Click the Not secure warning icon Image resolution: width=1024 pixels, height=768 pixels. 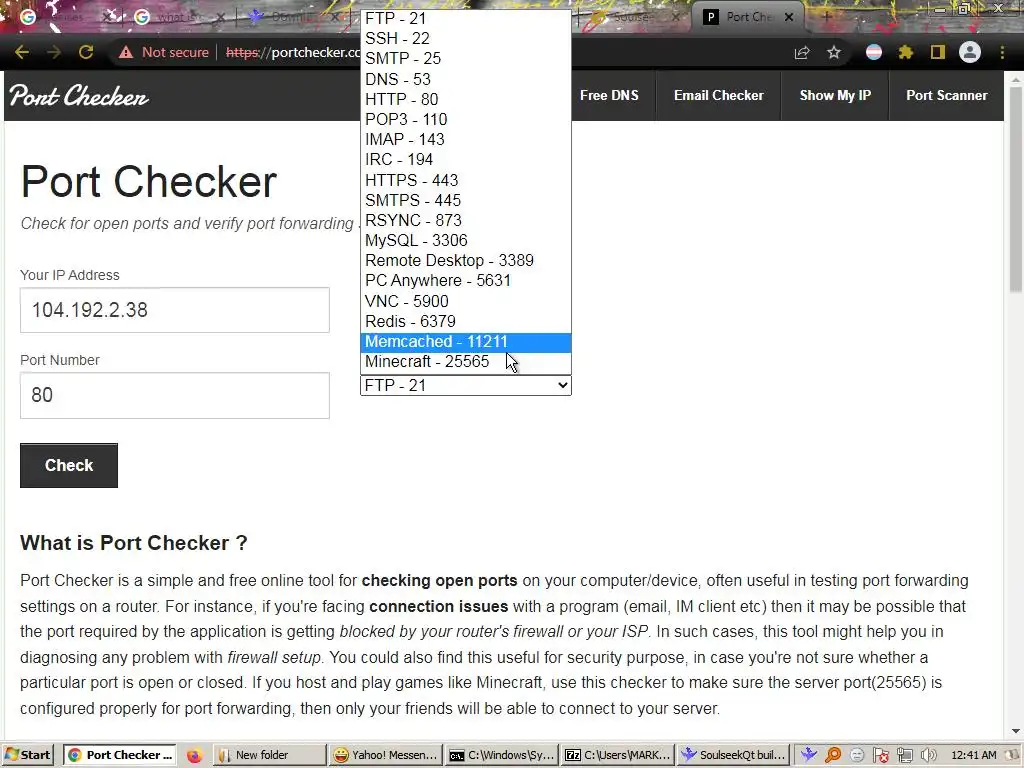(x=126, y=52)
